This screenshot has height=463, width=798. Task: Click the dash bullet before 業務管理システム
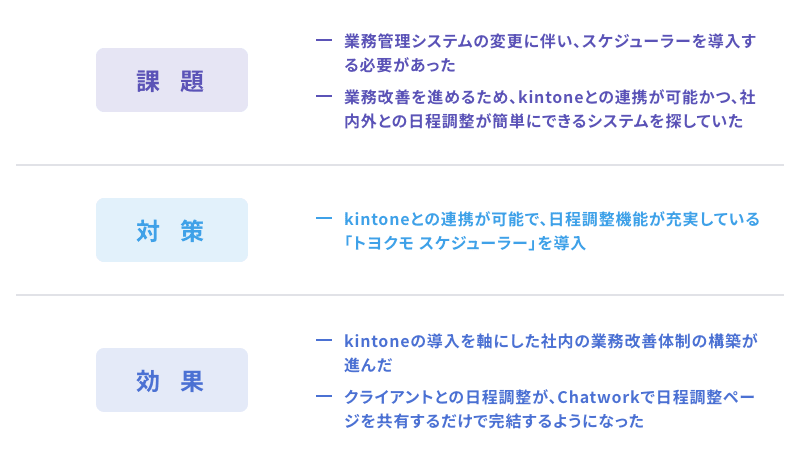[x=323, y=41]
